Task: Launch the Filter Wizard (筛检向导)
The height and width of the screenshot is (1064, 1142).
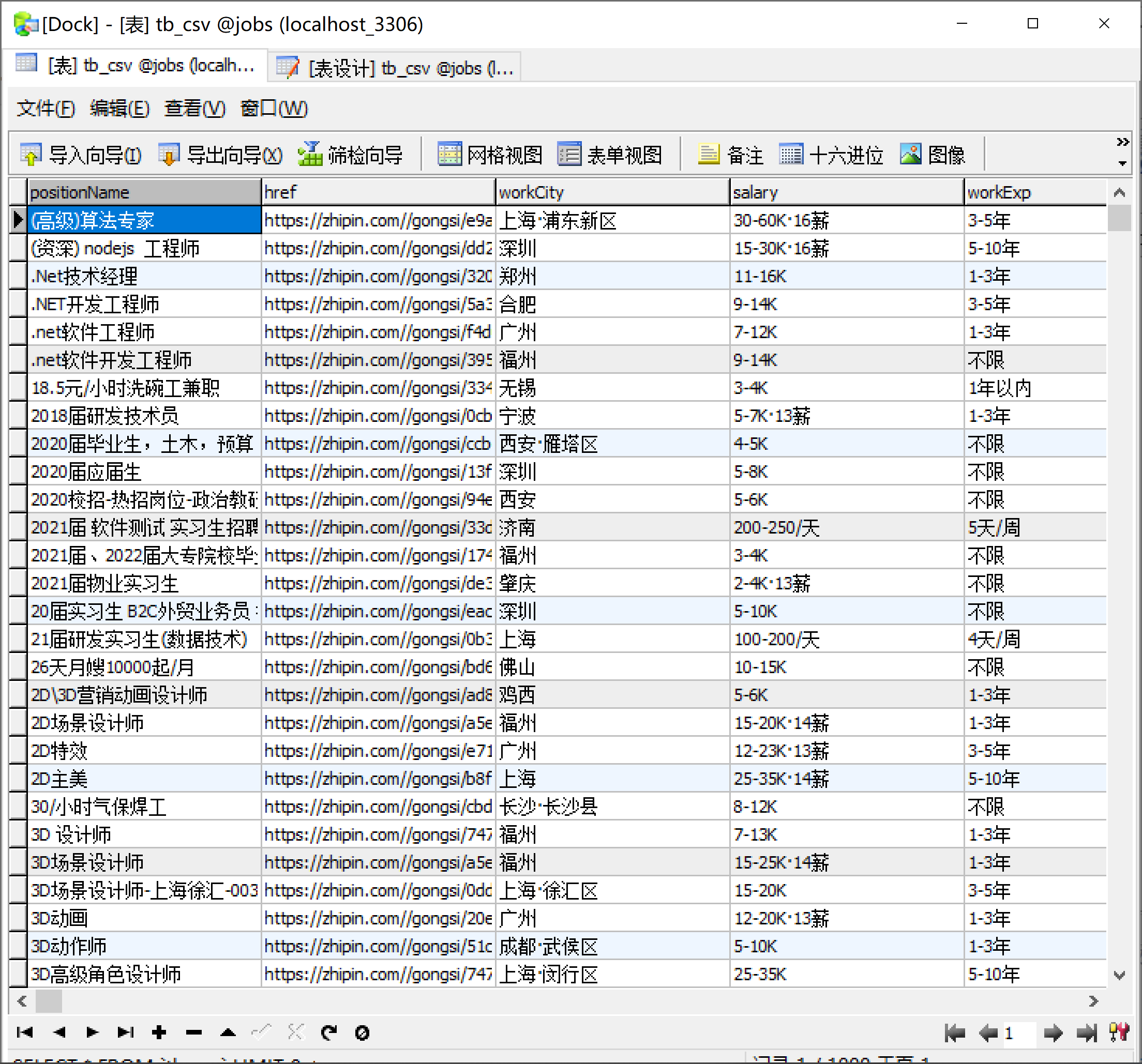Action: click(352, 154)
